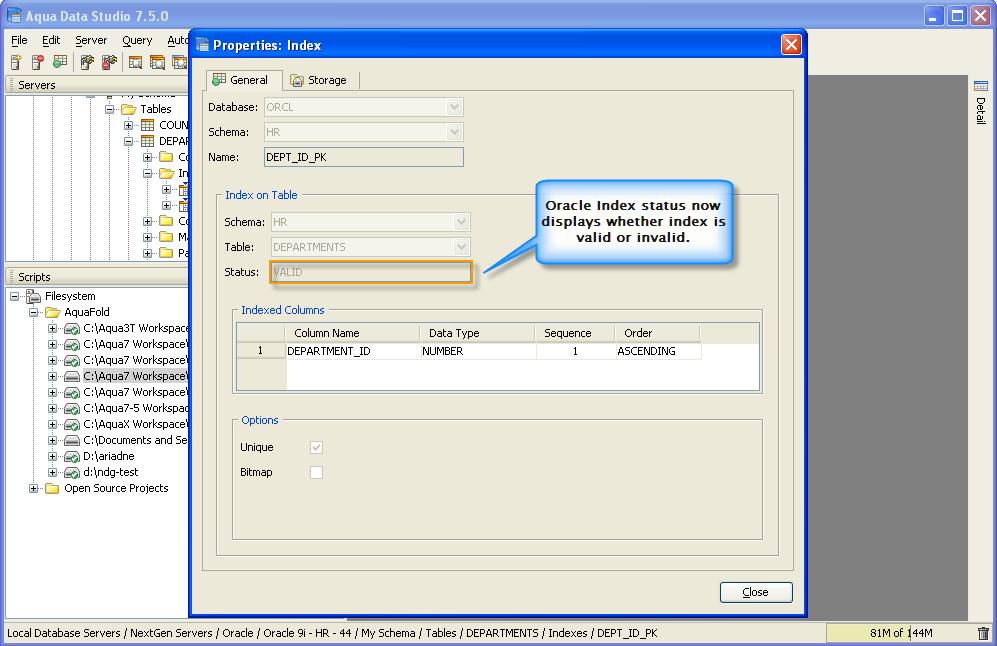Collapse the DEPAR table node

128,141
